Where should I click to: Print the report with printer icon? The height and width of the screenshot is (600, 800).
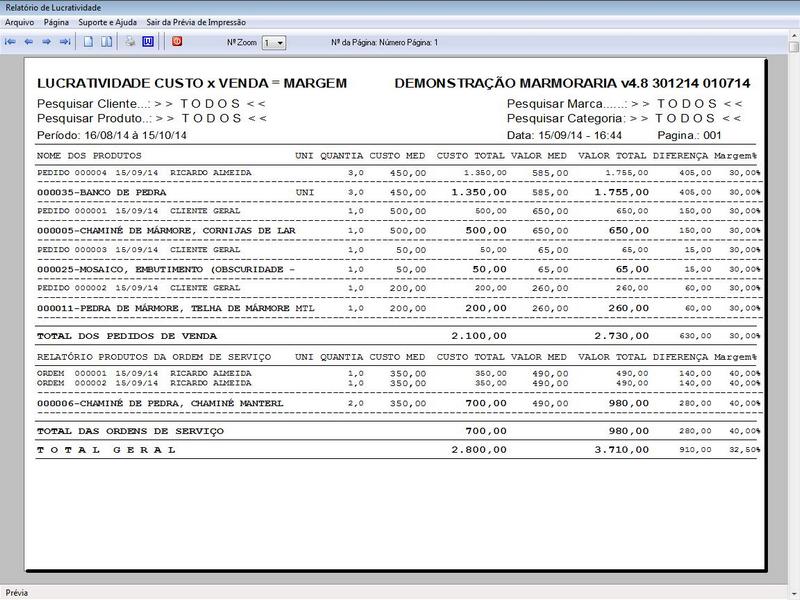pos(130,42)
